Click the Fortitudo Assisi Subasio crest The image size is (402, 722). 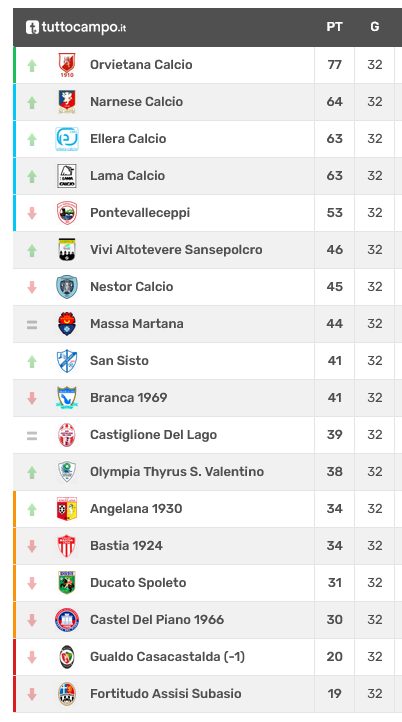coord(67,694)
